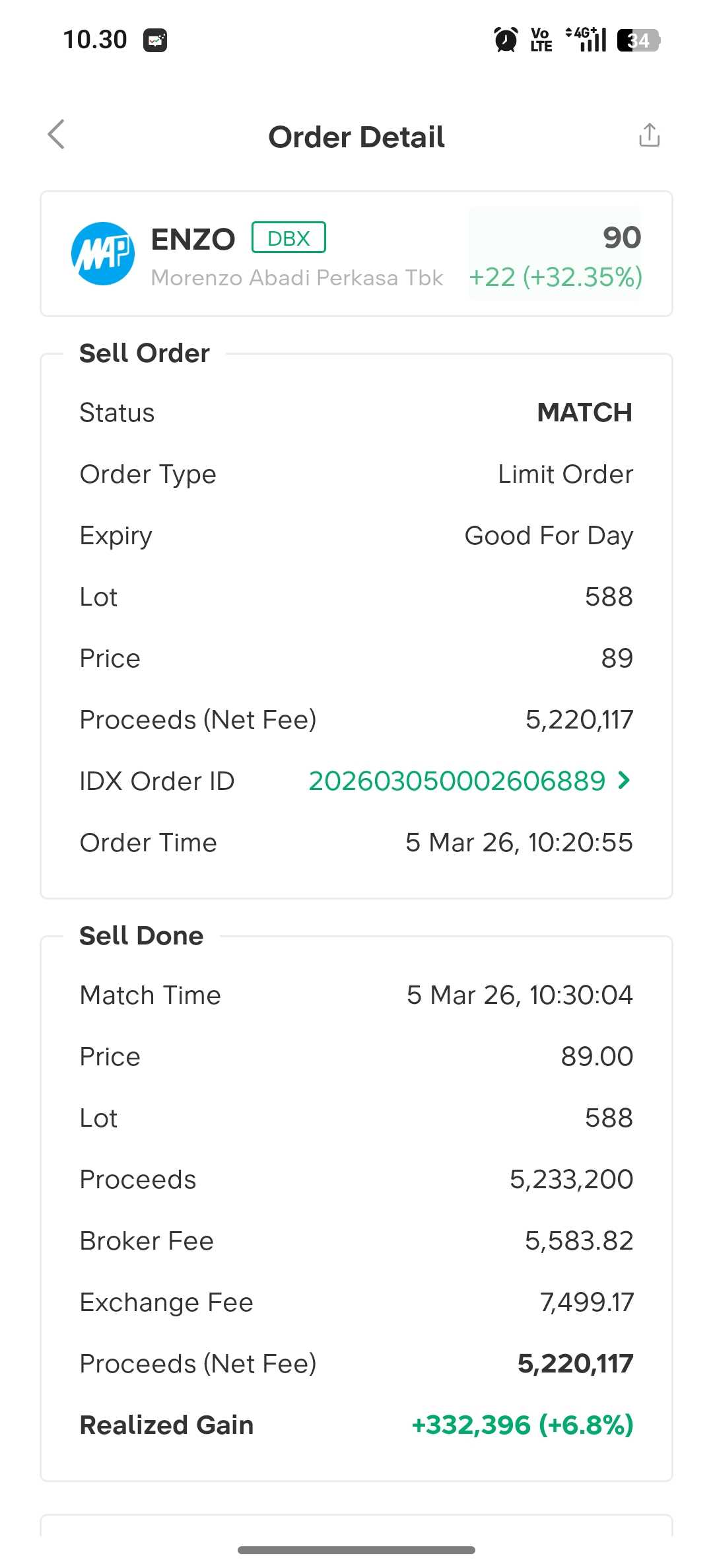Tap the Sell Done section header
This screenshot has height=1568, width=713.
pos(141,936)
